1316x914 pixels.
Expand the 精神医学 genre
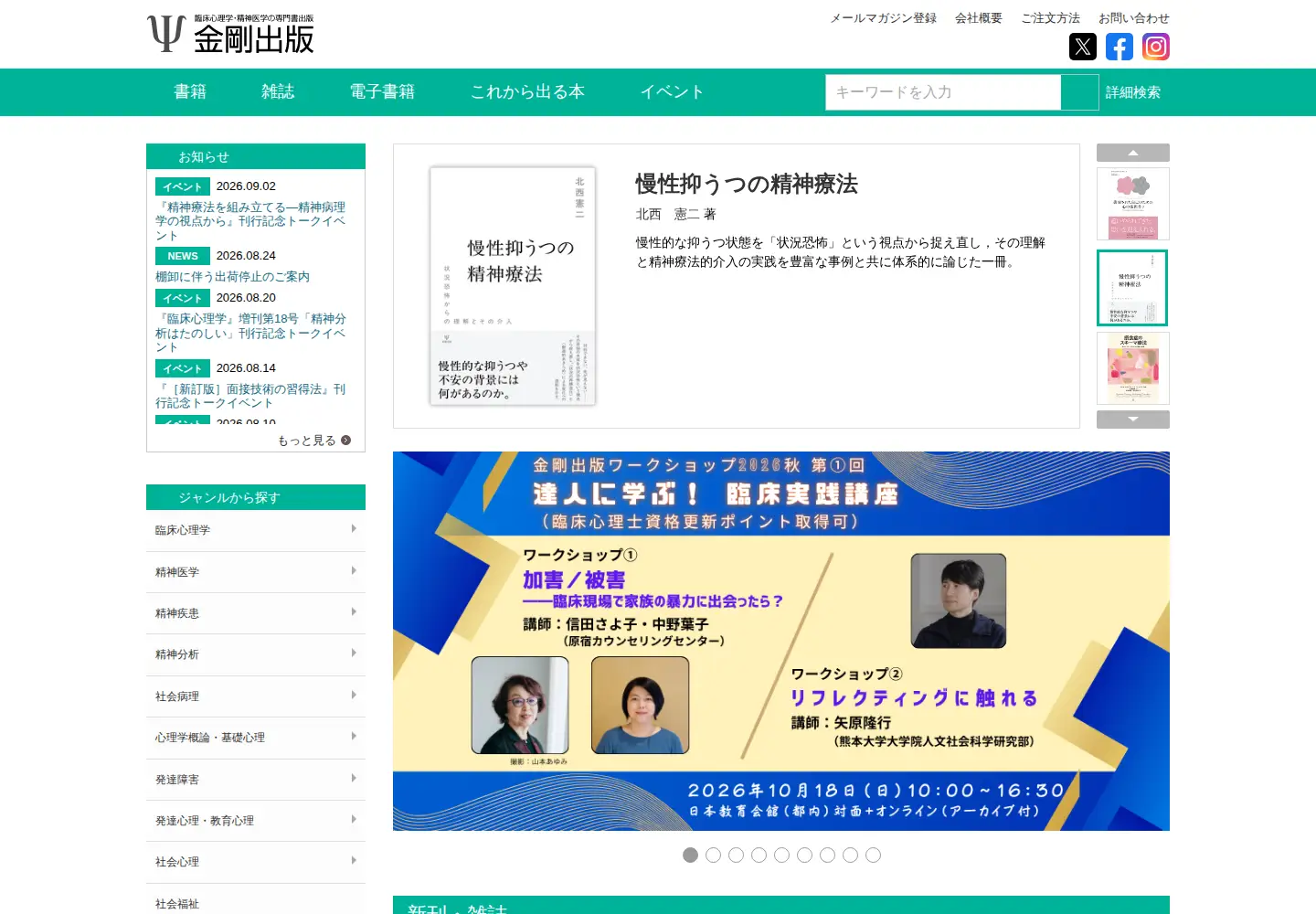(256, 572)
